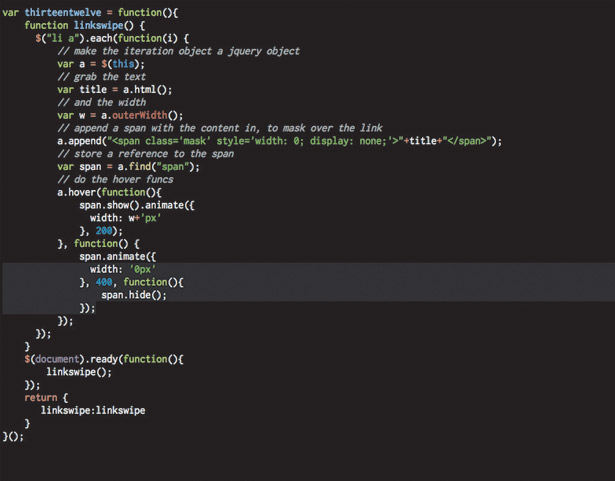
Task: Click the 'span.show().animate({' line
Action: [136, 205]
